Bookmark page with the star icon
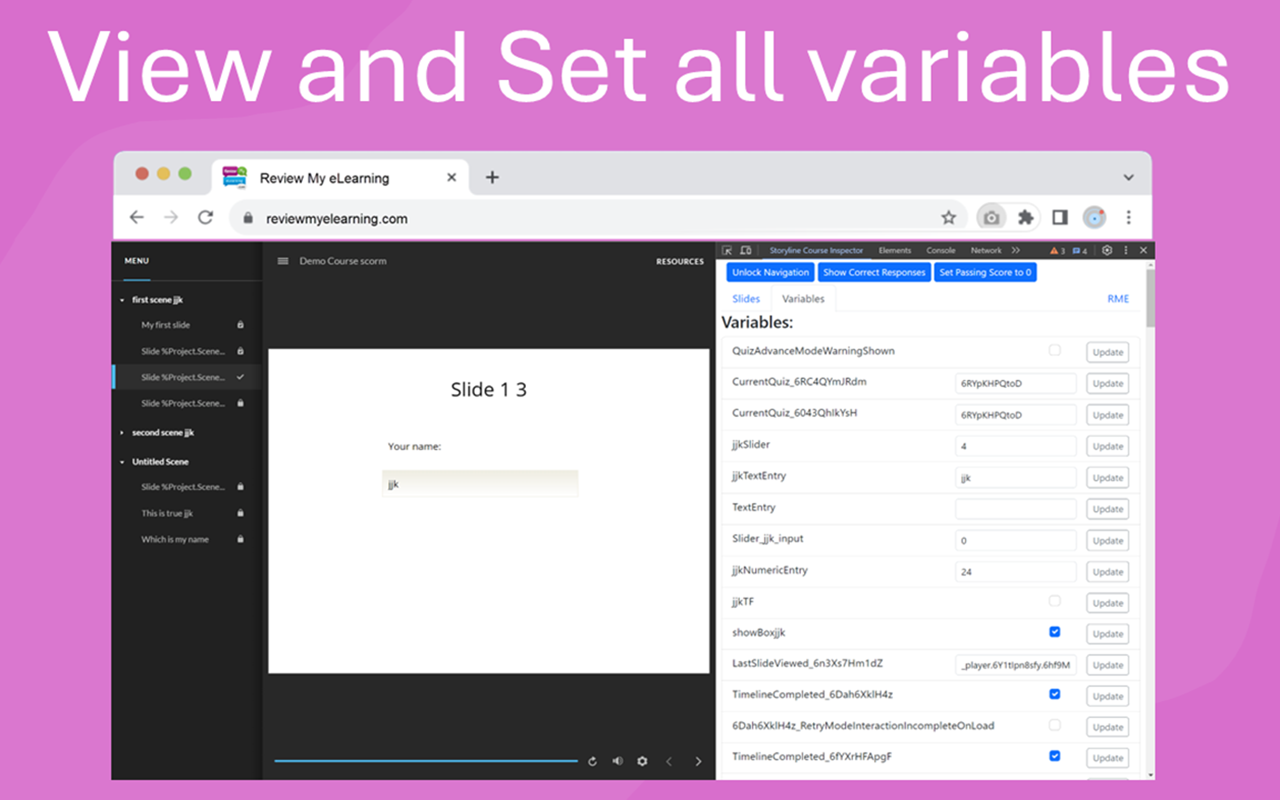Image resolution: width=1280 pixels, height=800 pixels. click(948, 218)
